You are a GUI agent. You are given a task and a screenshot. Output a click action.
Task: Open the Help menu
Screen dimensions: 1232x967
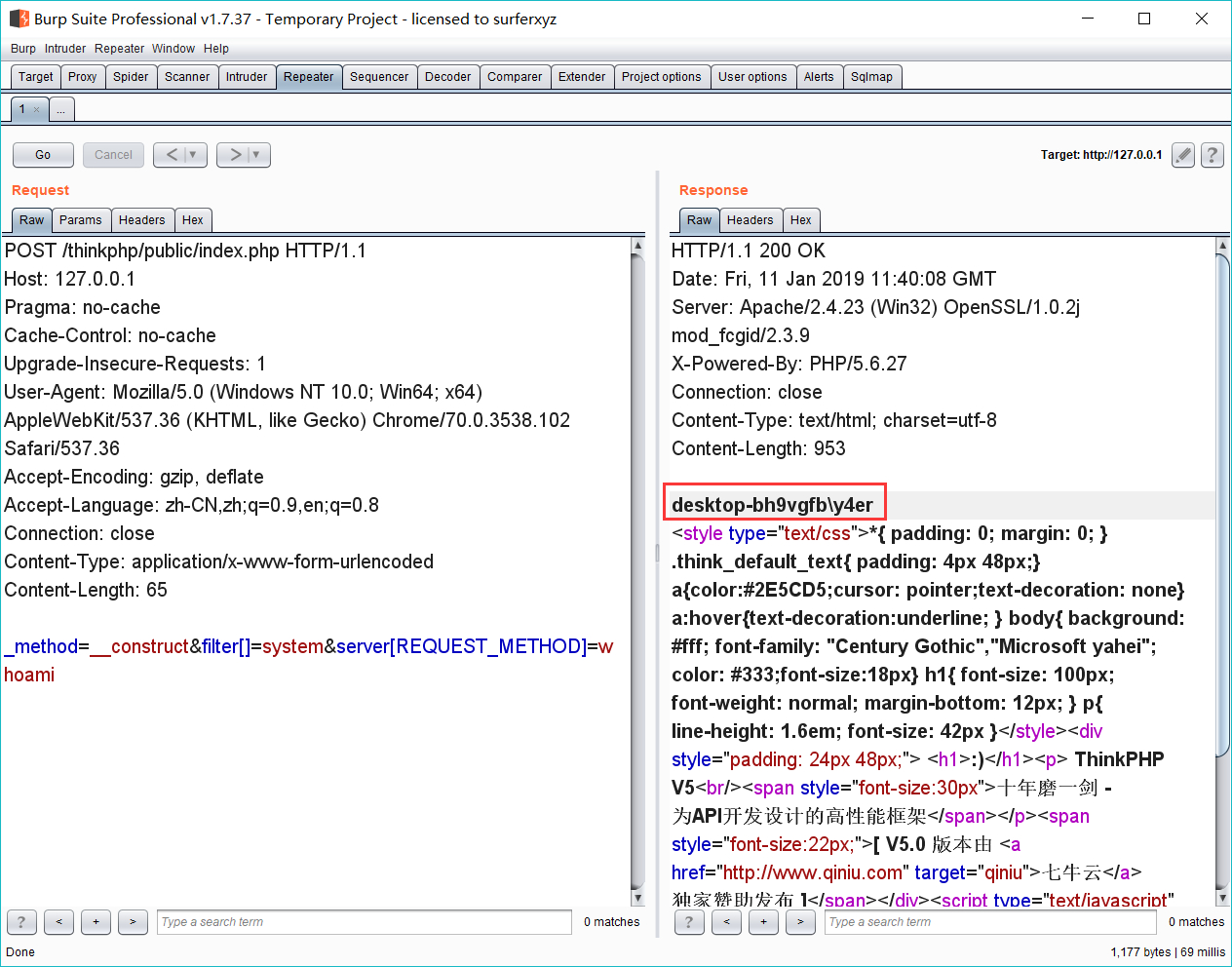(216, 49)
